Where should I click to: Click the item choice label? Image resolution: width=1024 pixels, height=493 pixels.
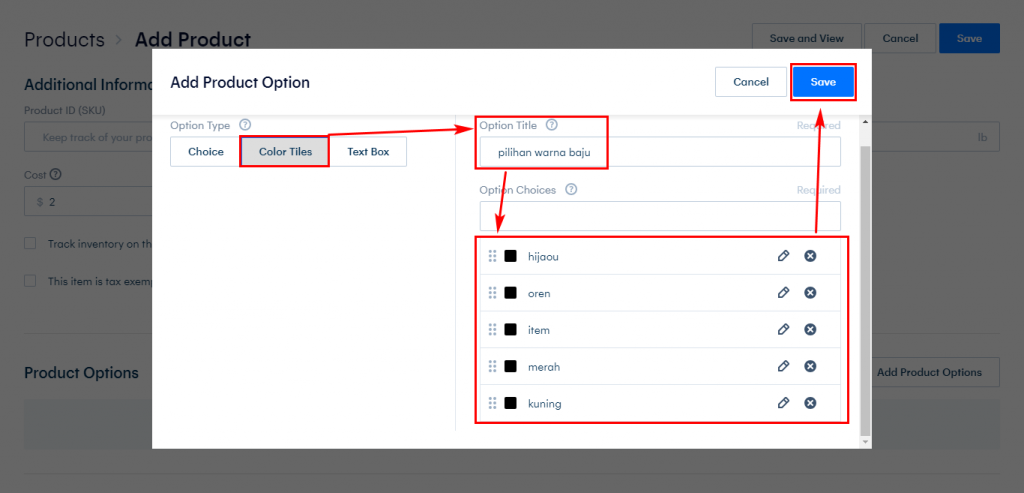click(539, 330)
